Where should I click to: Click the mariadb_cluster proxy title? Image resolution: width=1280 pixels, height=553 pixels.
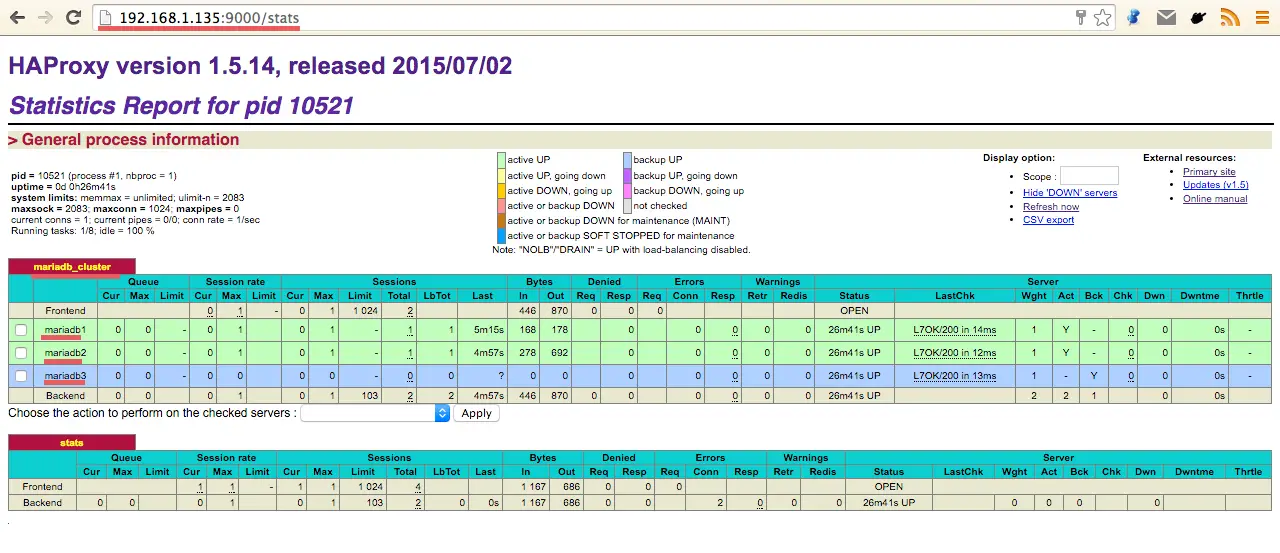tap(72, 267)
